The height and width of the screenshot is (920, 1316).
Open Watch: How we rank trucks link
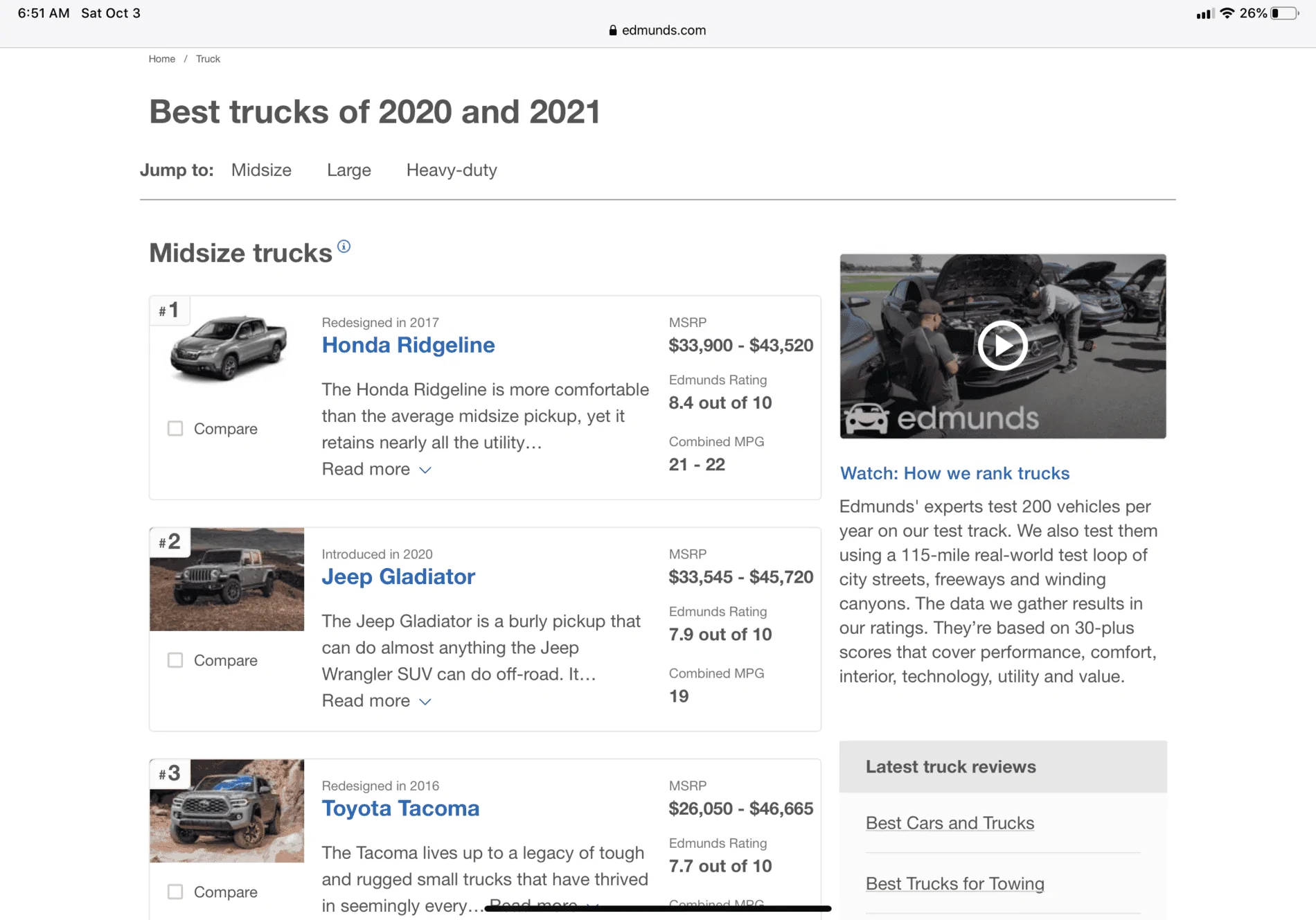point(954,473)
